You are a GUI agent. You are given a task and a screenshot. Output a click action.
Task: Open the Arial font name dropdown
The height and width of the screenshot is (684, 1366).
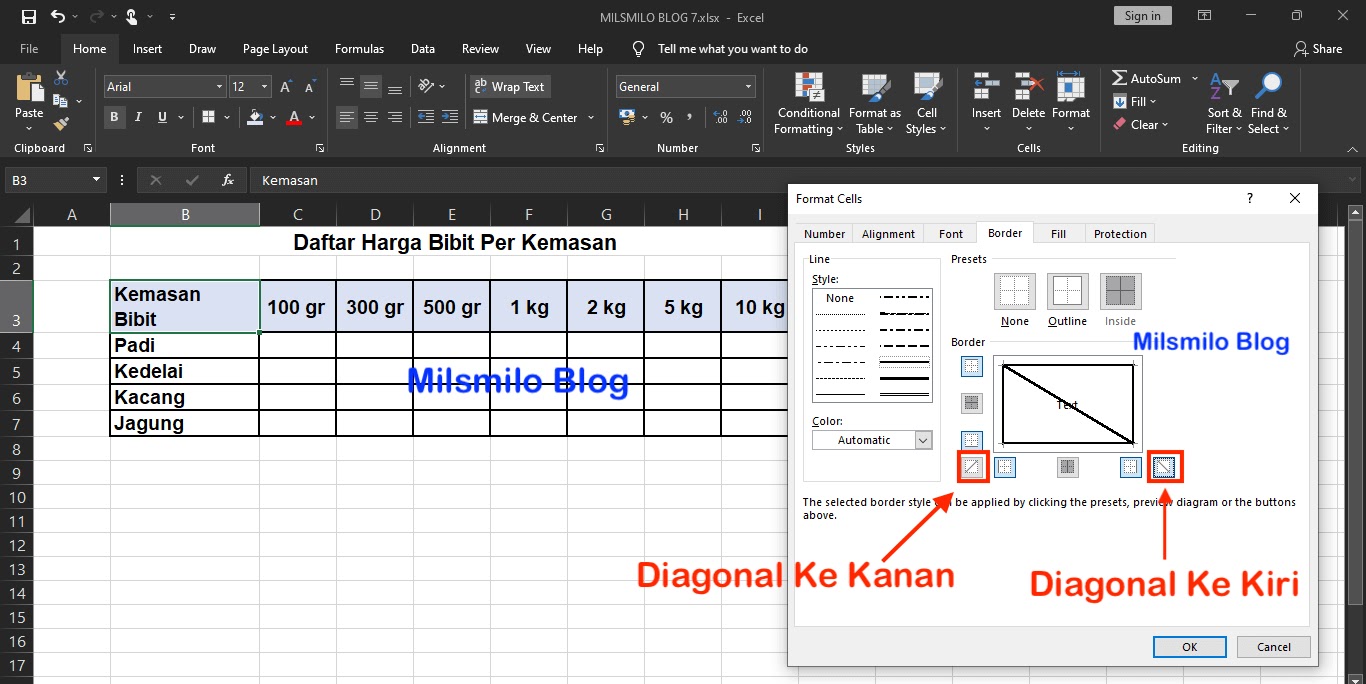coord(219,87)
